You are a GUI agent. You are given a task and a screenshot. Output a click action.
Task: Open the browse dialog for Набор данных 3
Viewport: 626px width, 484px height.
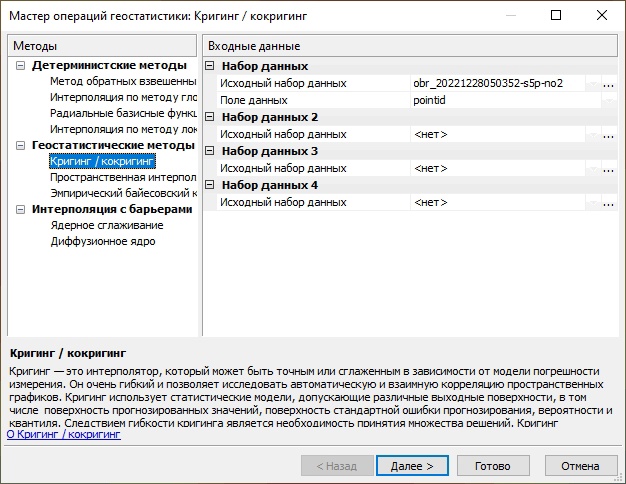(609, 169)
